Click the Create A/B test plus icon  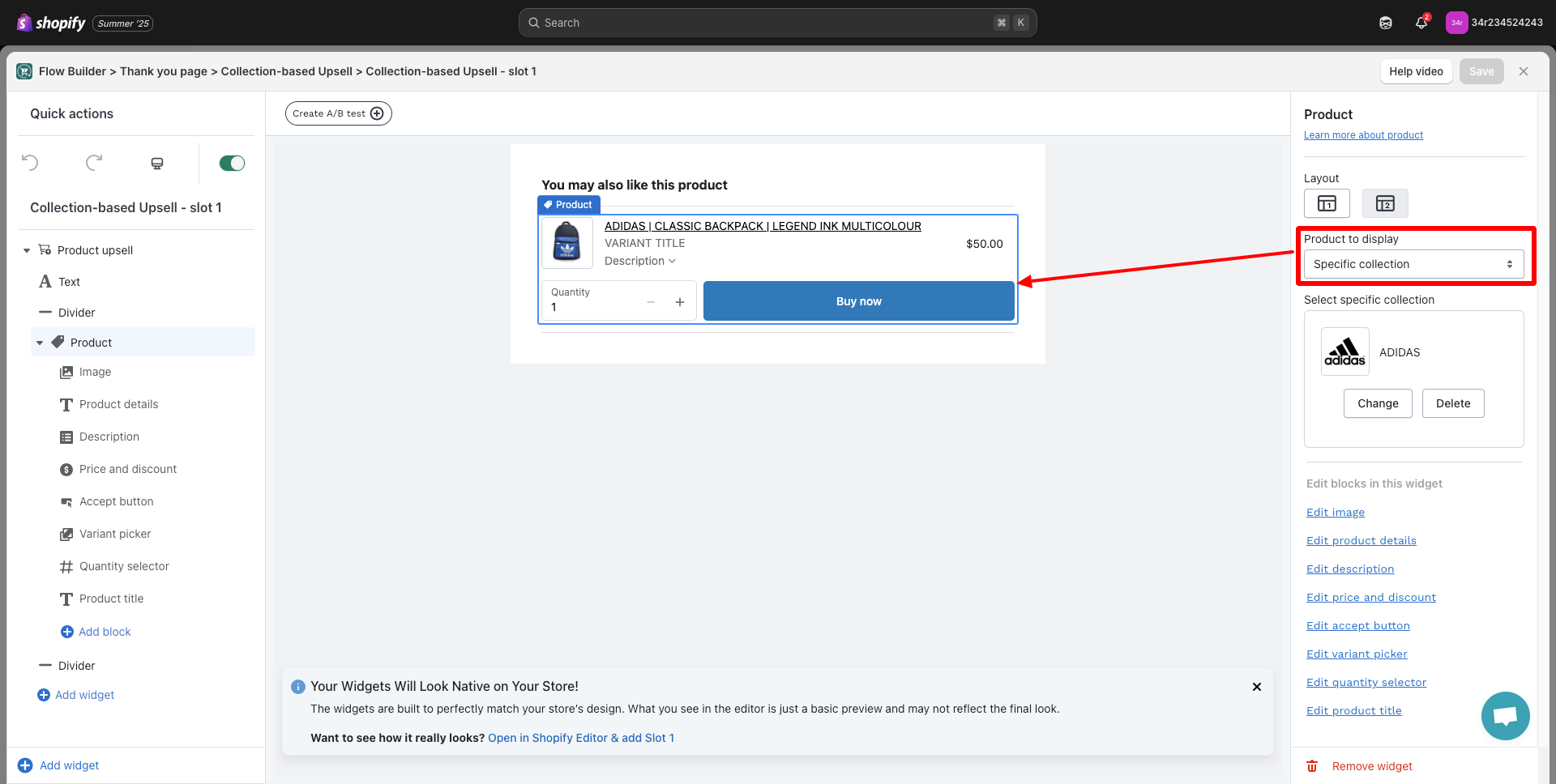(x=377, y=113)
